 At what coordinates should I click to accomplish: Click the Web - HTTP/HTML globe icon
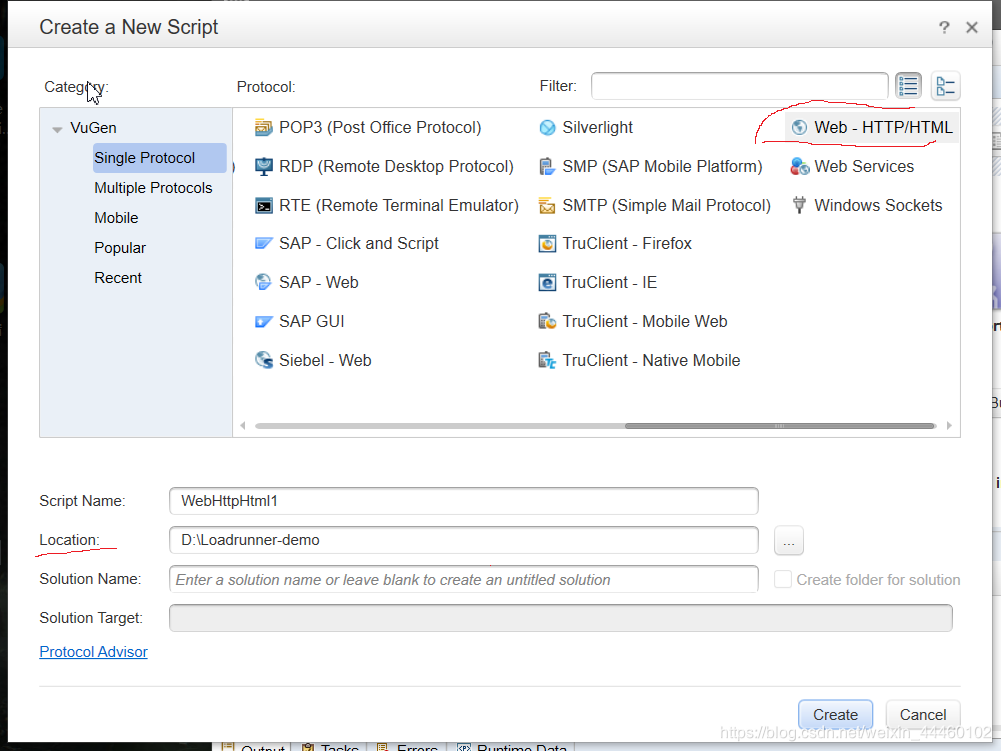pos(799,128)
